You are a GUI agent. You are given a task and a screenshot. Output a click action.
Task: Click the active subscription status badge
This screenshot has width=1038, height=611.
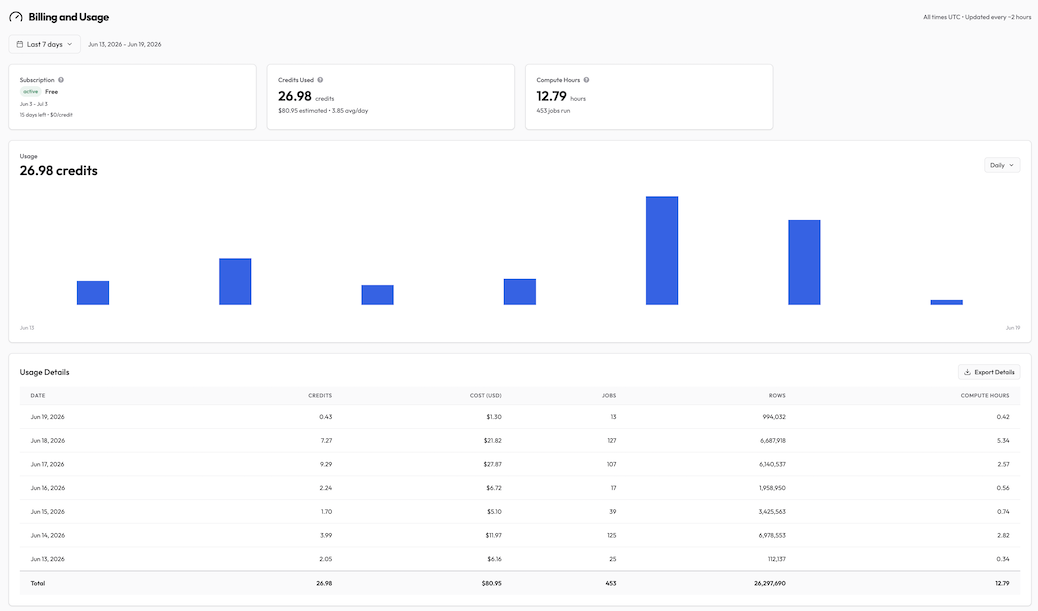click(30, 92)
